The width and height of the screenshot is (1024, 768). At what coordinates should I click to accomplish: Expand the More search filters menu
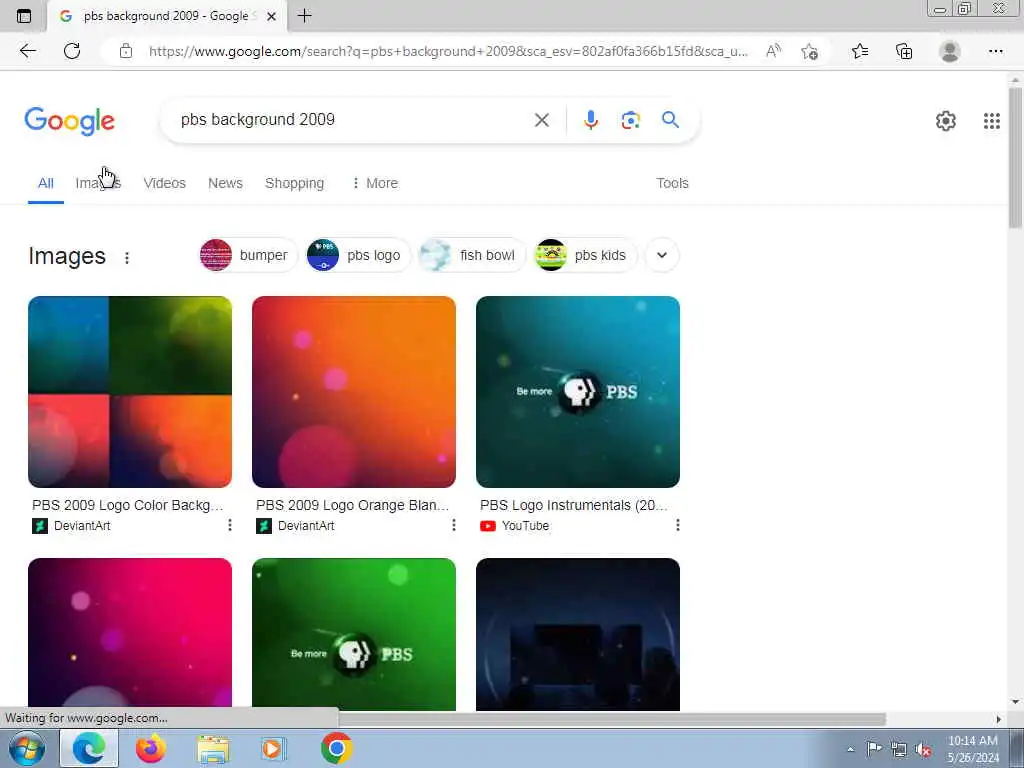[375, 184]
